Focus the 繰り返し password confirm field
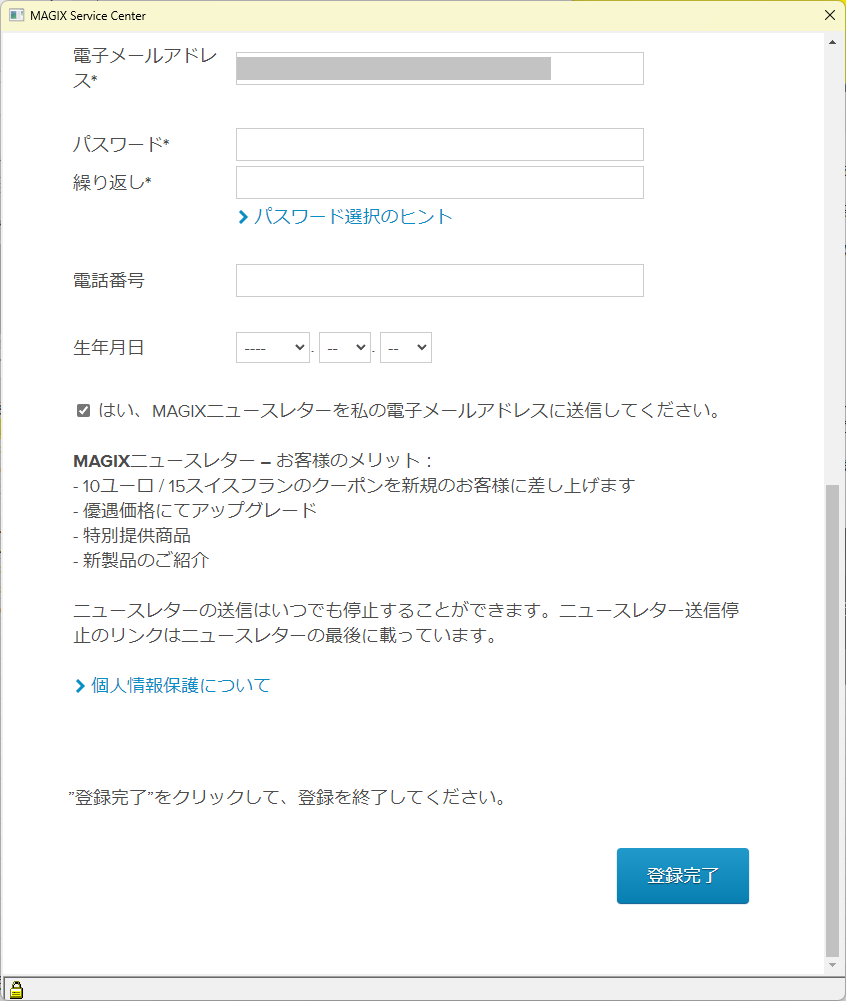Screen dimensions: 846x1001 tap(440, 183)
